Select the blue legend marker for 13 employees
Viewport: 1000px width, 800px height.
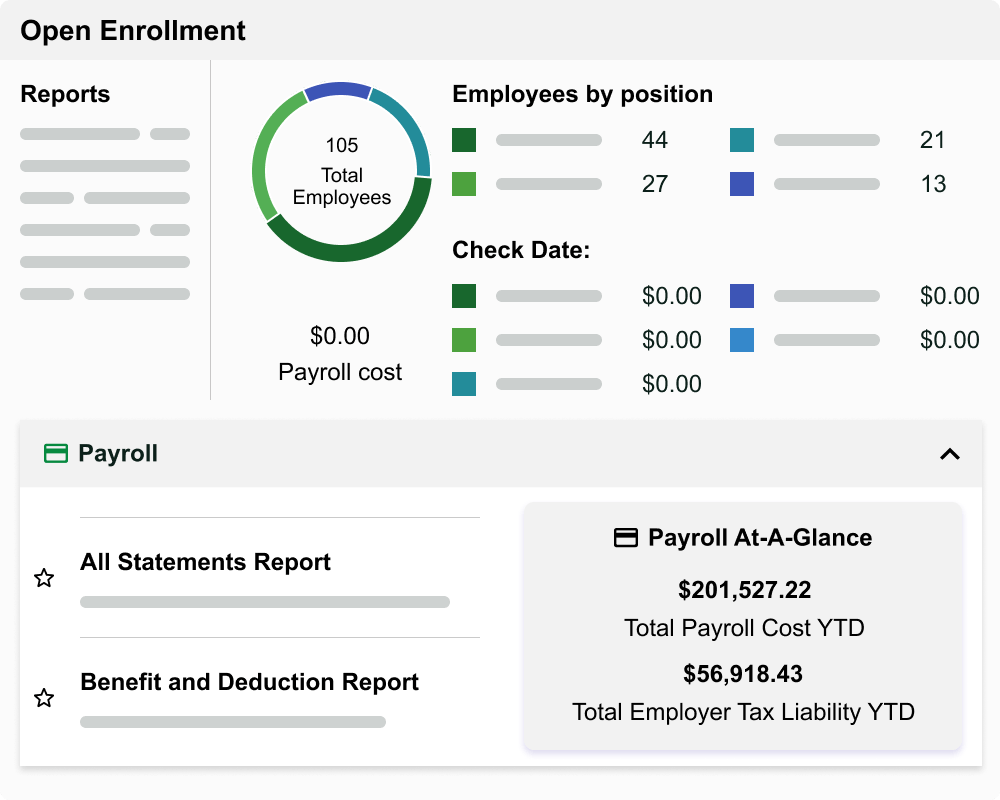[x=741, y=184]
